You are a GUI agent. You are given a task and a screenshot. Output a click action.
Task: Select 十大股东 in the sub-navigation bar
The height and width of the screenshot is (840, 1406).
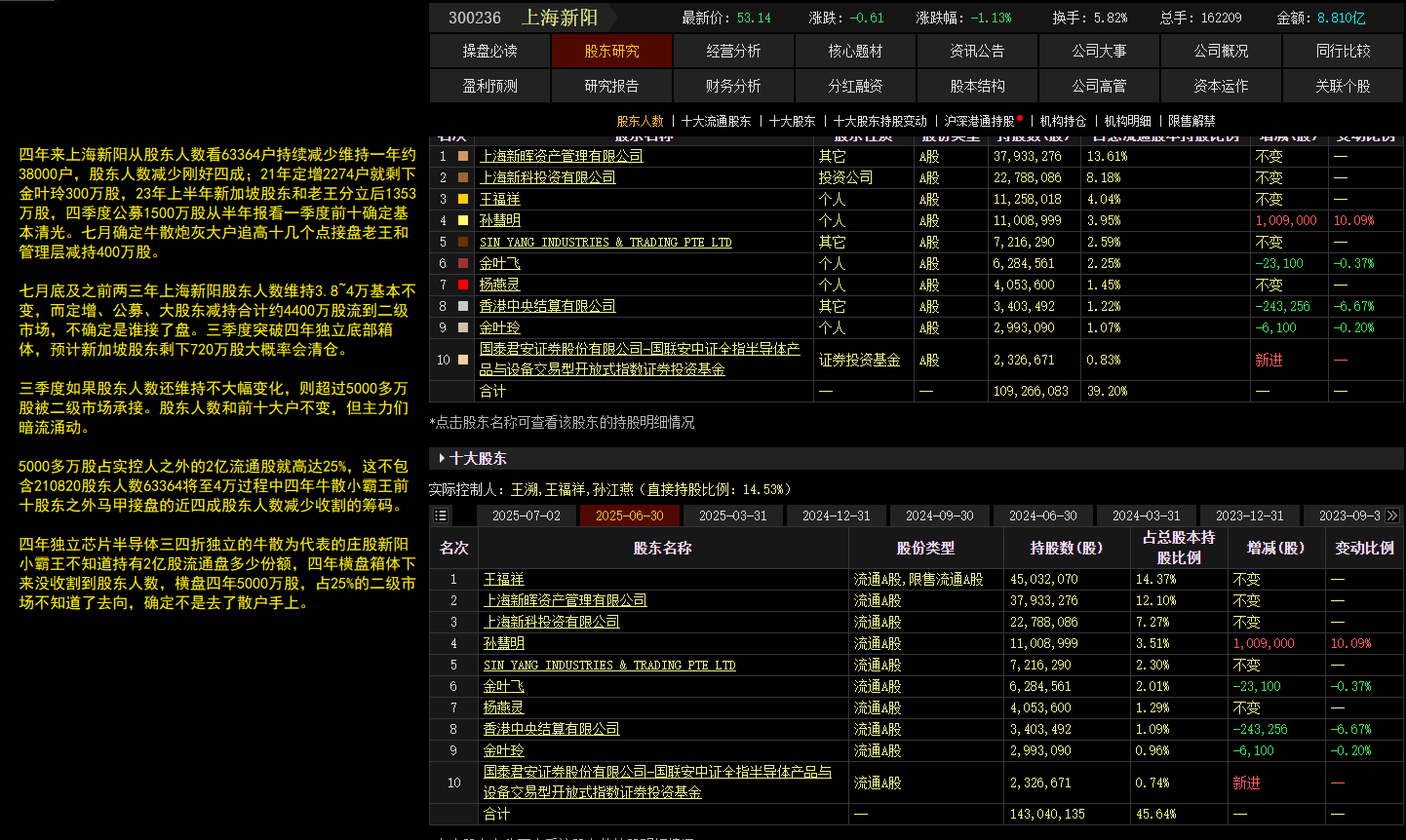792,121
